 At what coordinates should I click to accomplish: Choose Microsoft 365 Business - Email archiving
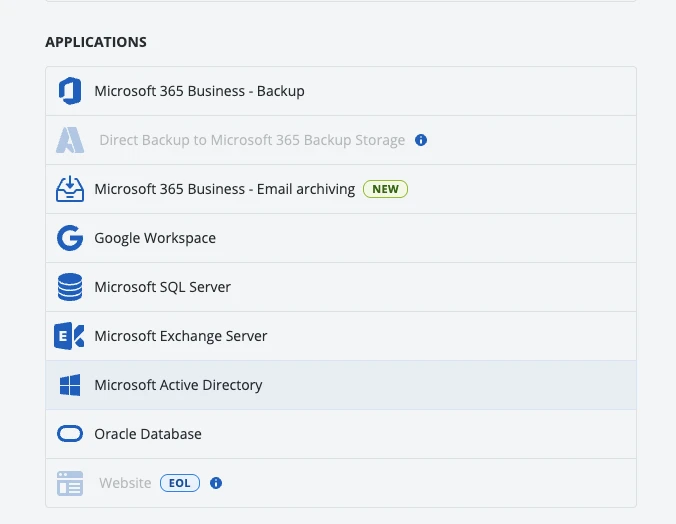pyautogui.click(x=341, y=189)
